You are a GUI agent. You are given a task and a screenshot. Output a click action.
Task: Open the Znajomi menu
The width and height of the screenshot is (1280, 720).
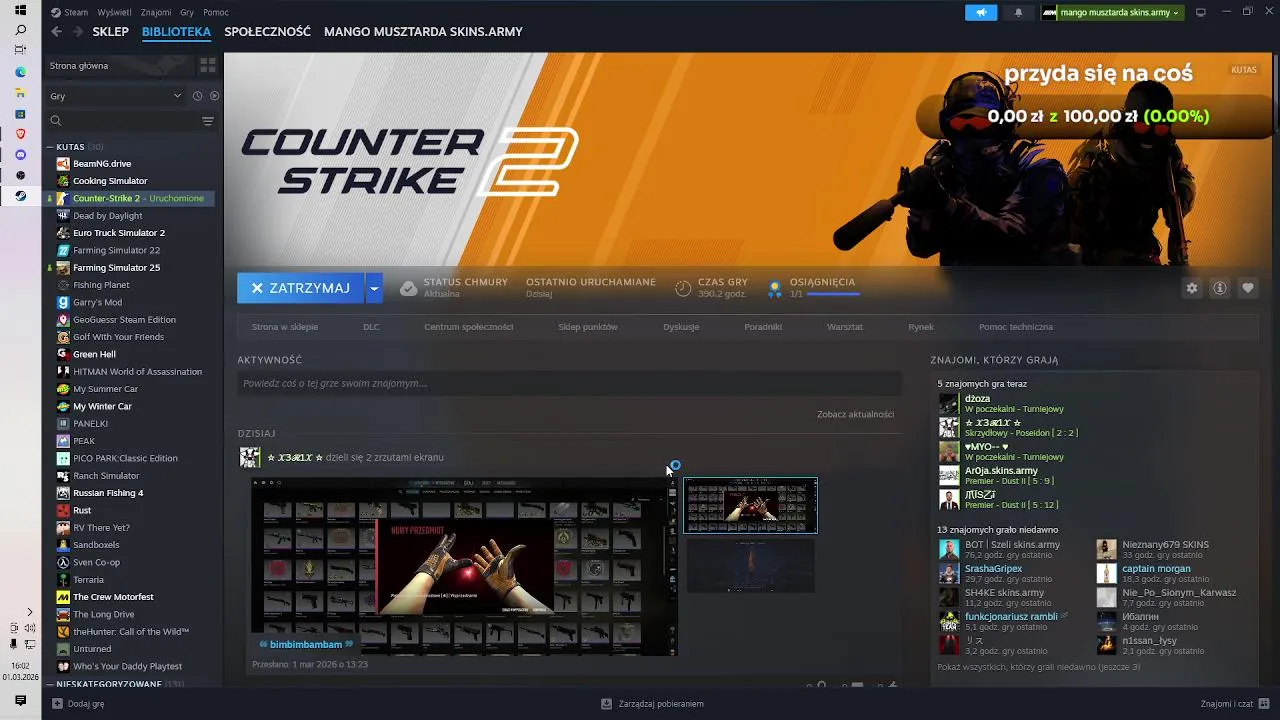coord(156,12)
